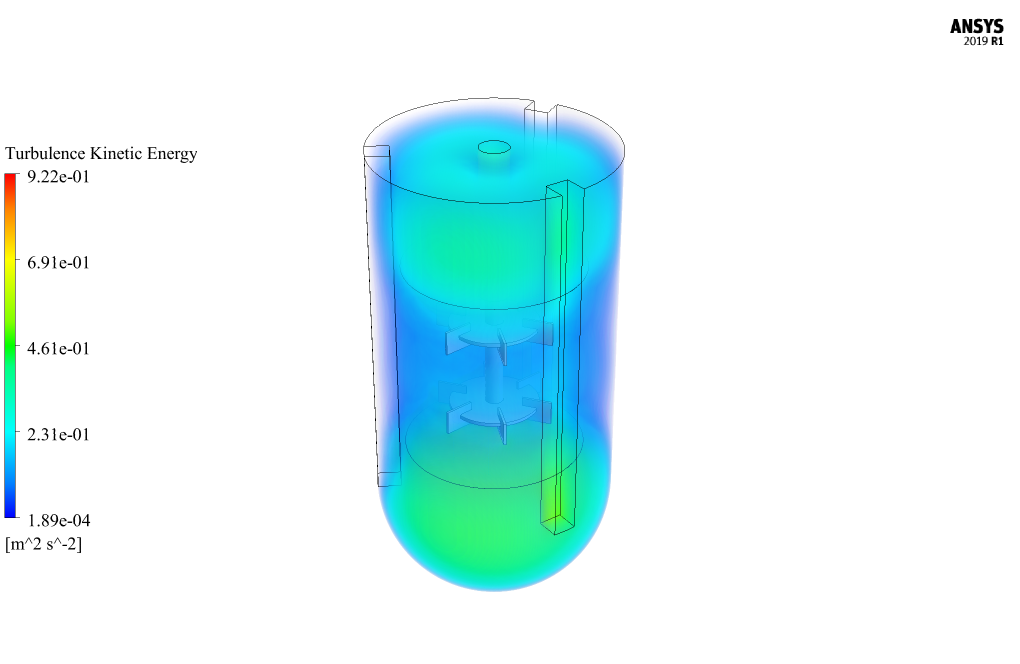Click the [m^2 s^-2] units label

(44, 544)
